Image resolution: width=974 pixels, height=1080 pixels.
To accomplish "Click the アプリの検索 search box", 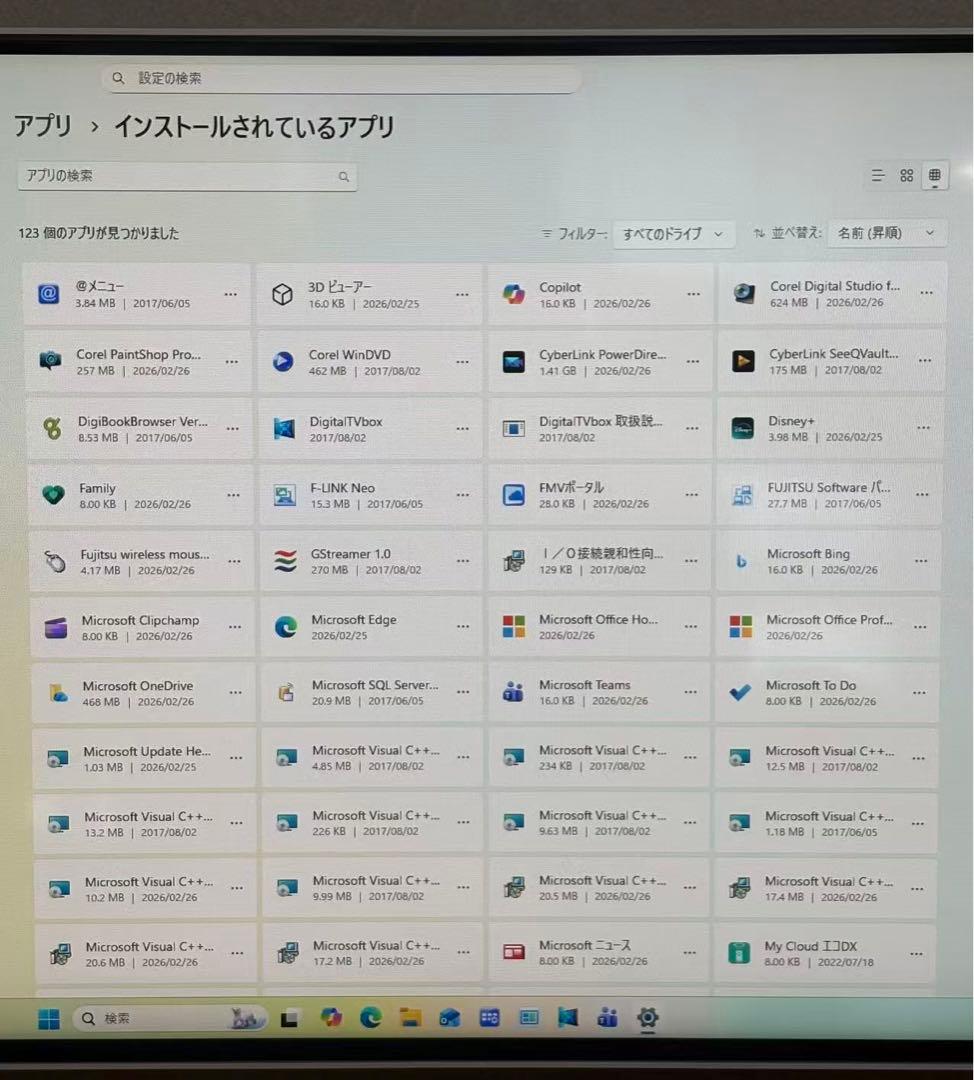I will point(187,176).
